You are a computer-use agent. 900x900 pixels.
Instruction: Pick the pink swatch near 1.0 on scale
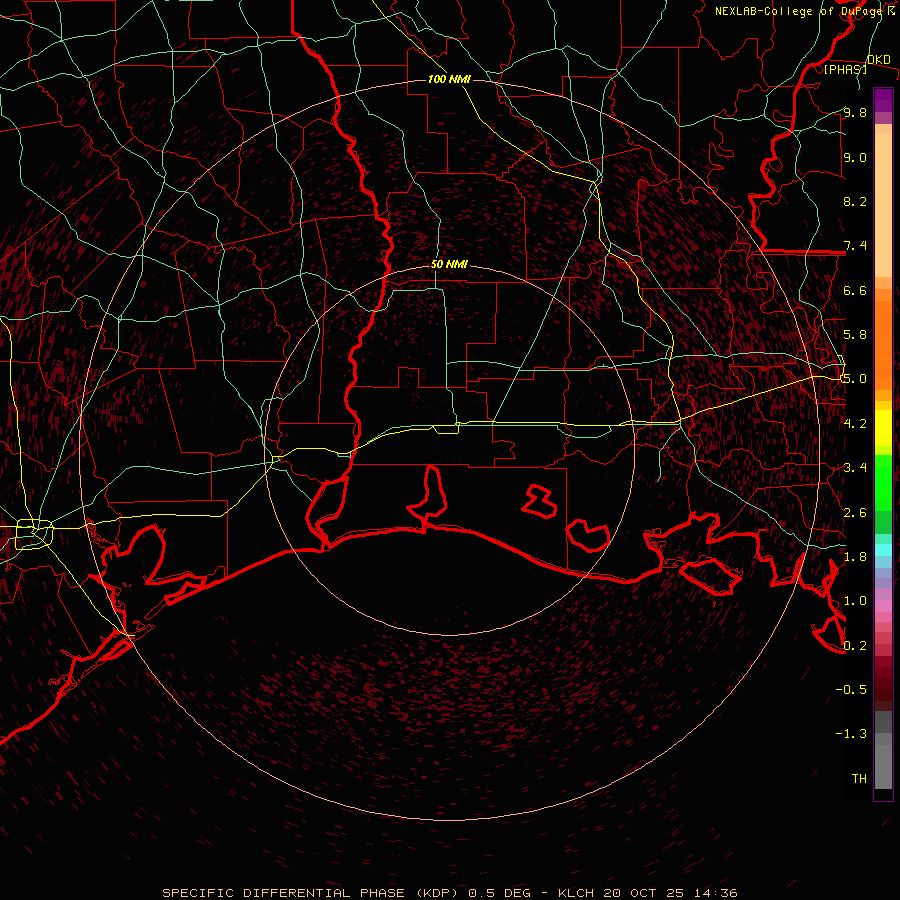tap(883, 606)
